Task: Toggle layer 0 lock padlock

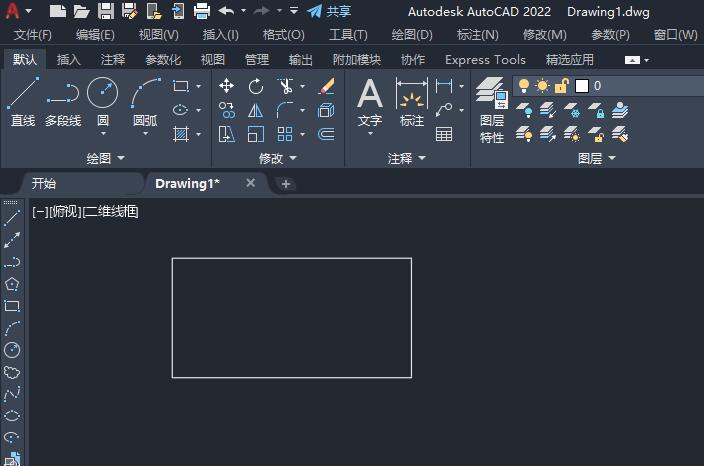Action: pyautogui.click(x=561, y=85)
